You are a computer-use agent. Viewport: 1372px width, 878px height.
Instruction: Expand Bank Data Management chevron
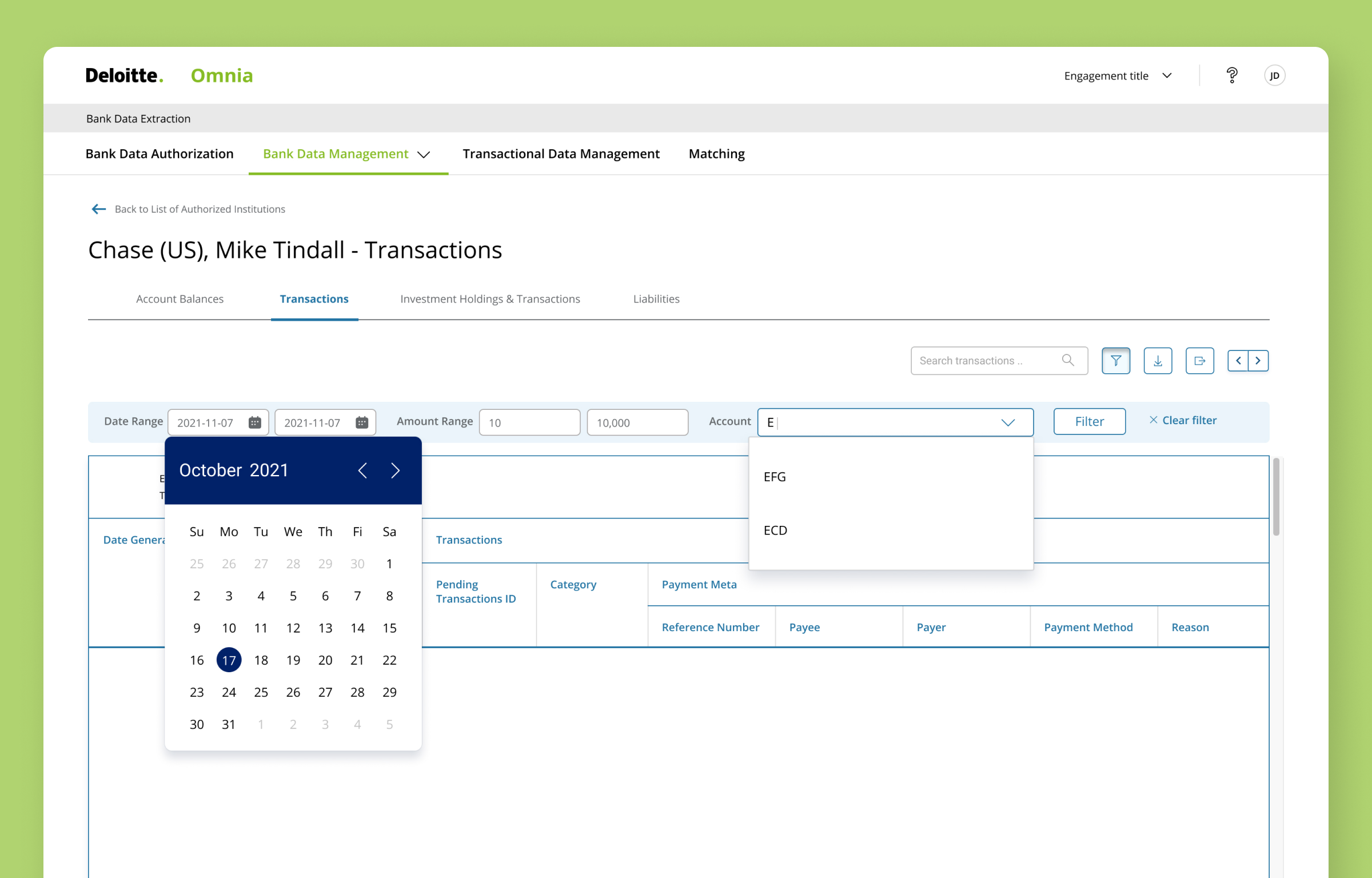click(424, 154)
